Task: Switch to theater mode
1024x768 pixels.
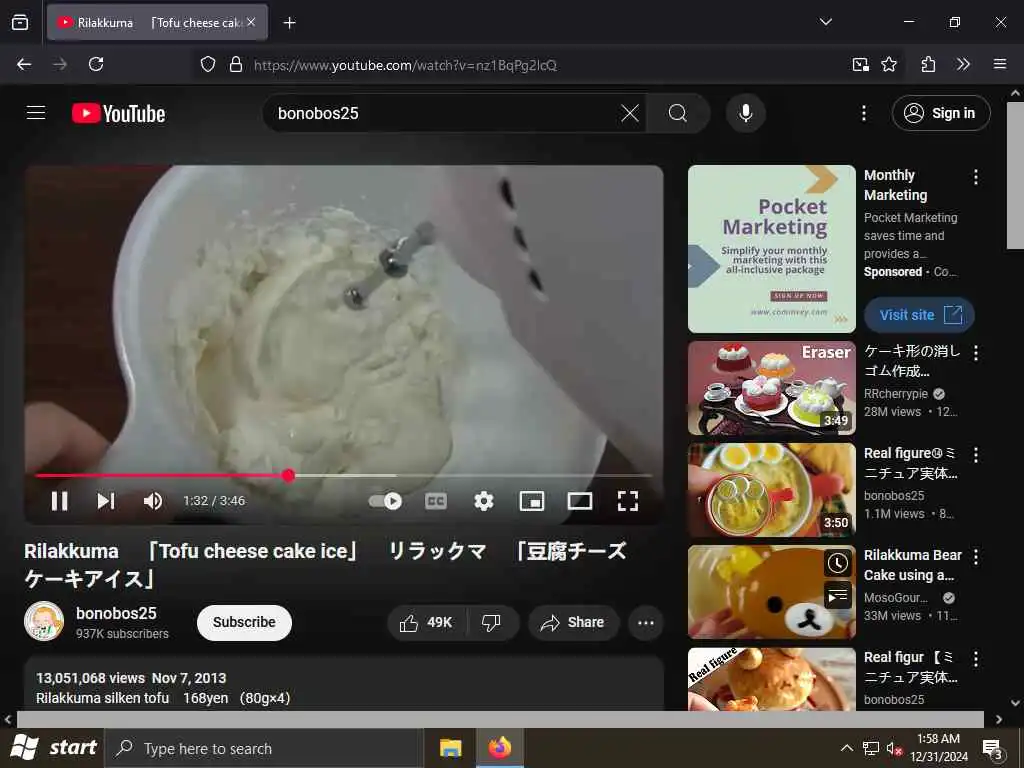Action: 579,501
